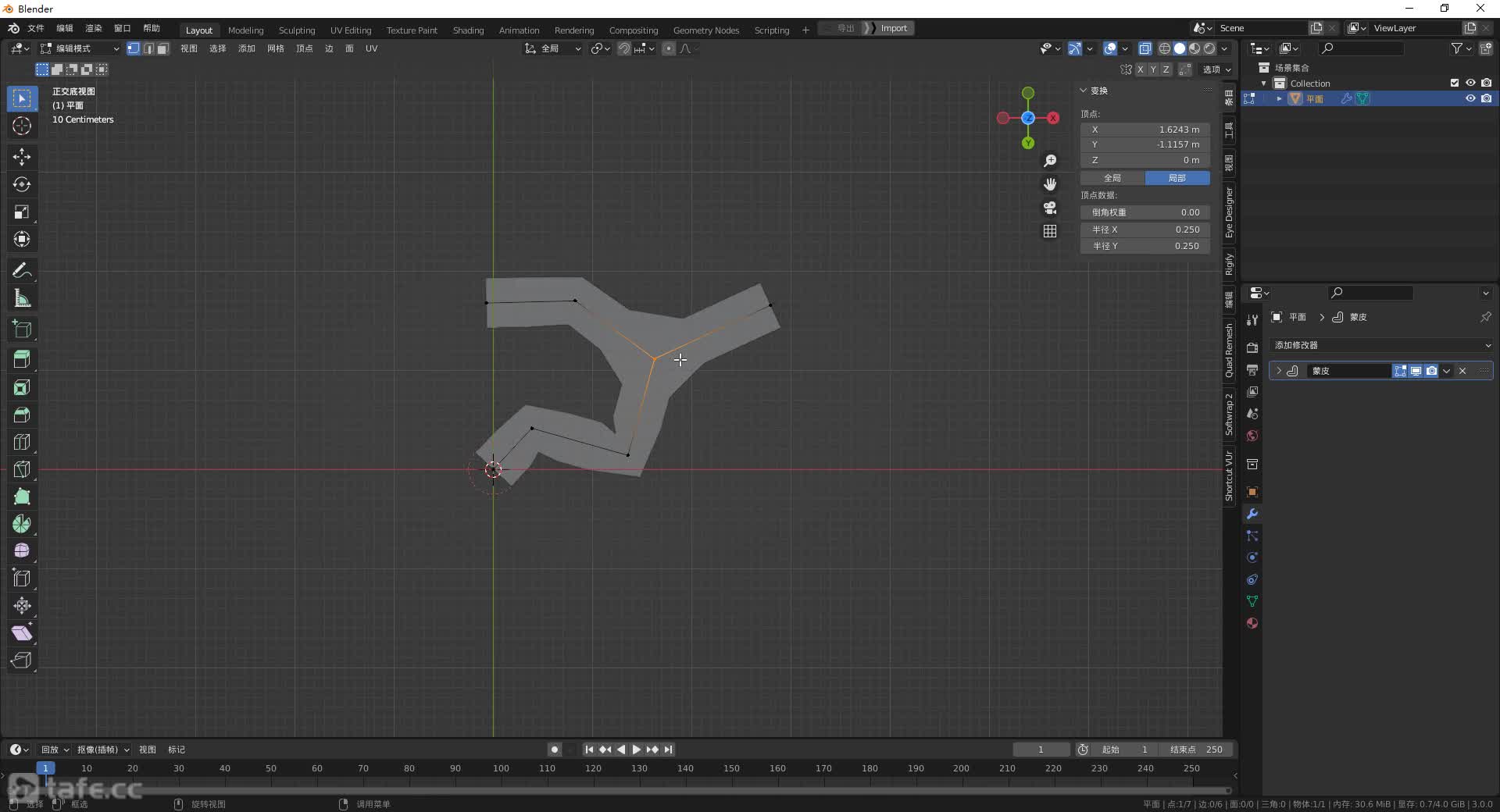
Task: Open 抠像(插帧) keying dropdown
Action: coord(103,750)
